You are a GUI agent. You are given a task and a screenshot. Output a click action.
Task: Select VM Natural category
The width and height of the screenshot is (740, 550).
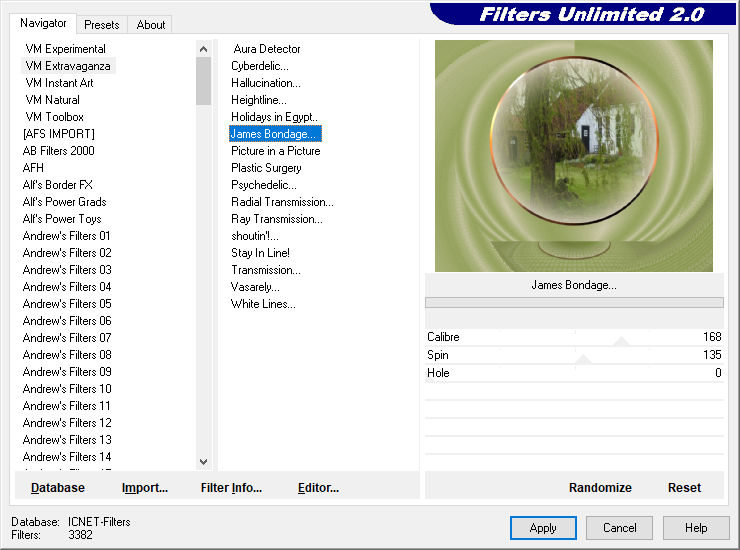52,100
